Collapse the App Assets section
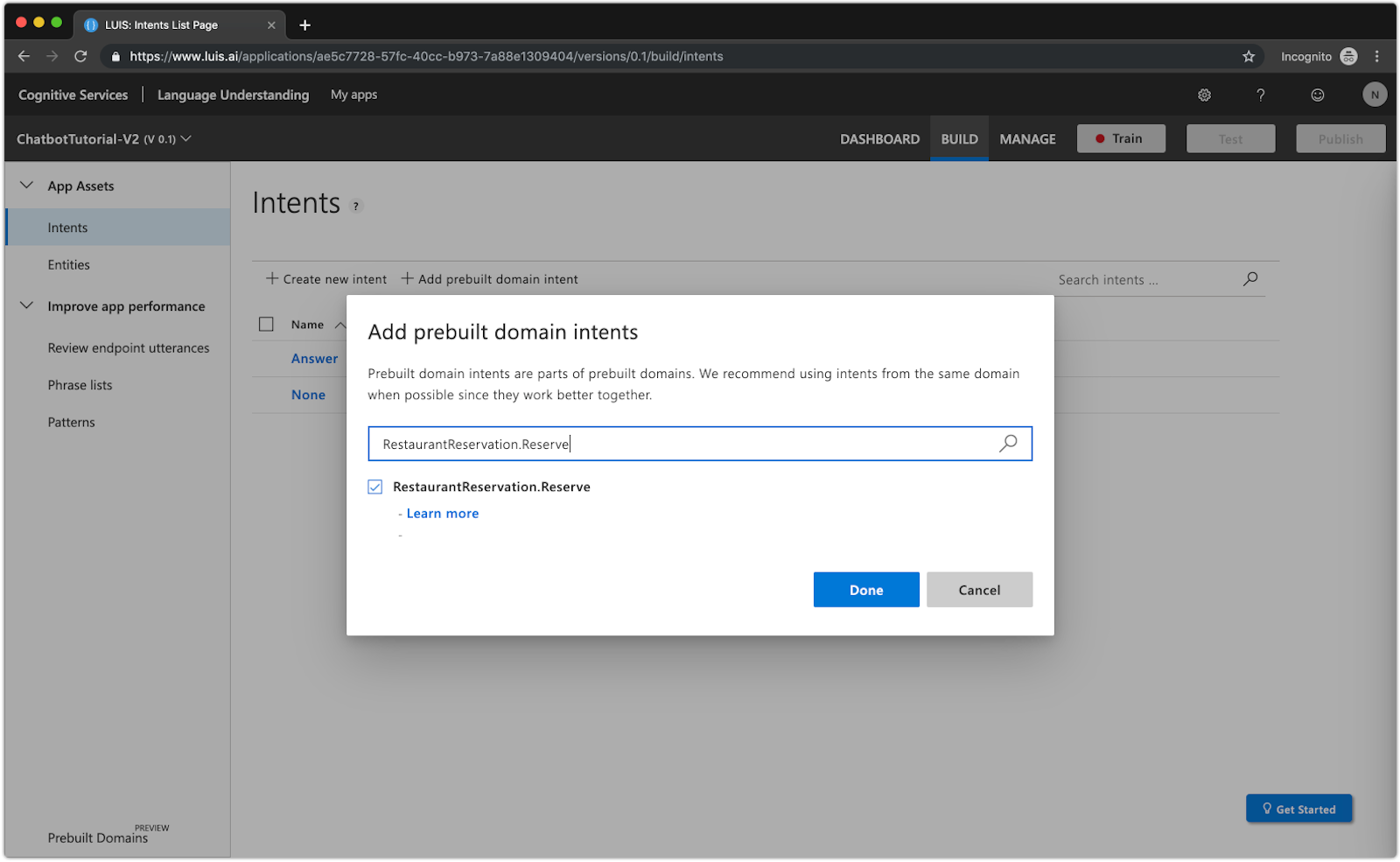Image resolution: width=1400 pixels, height=862 pixels. (x=25, y=185)
